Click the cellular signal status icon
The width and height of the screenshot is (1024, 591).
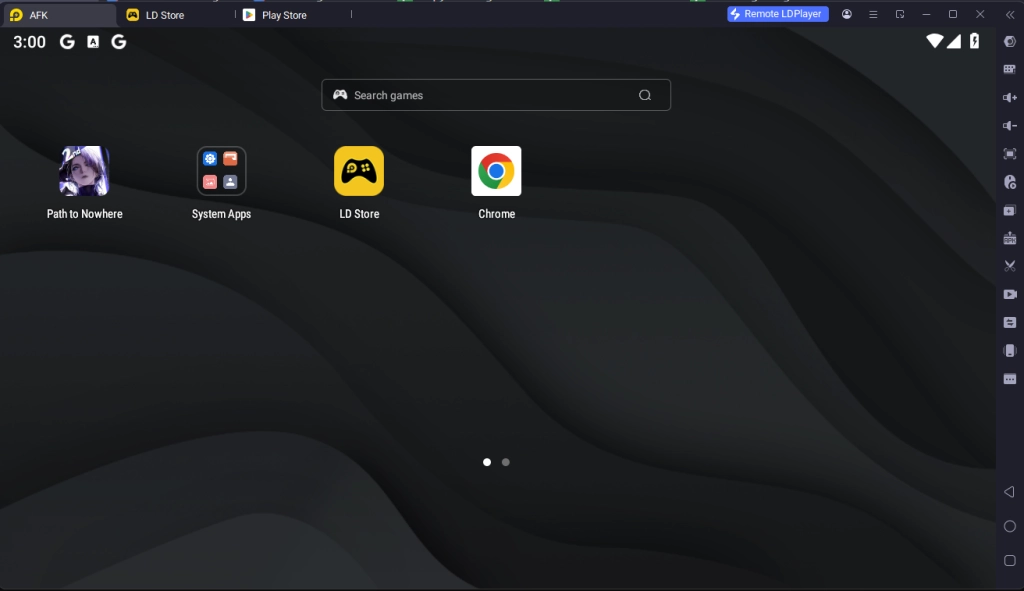point(954,41)
